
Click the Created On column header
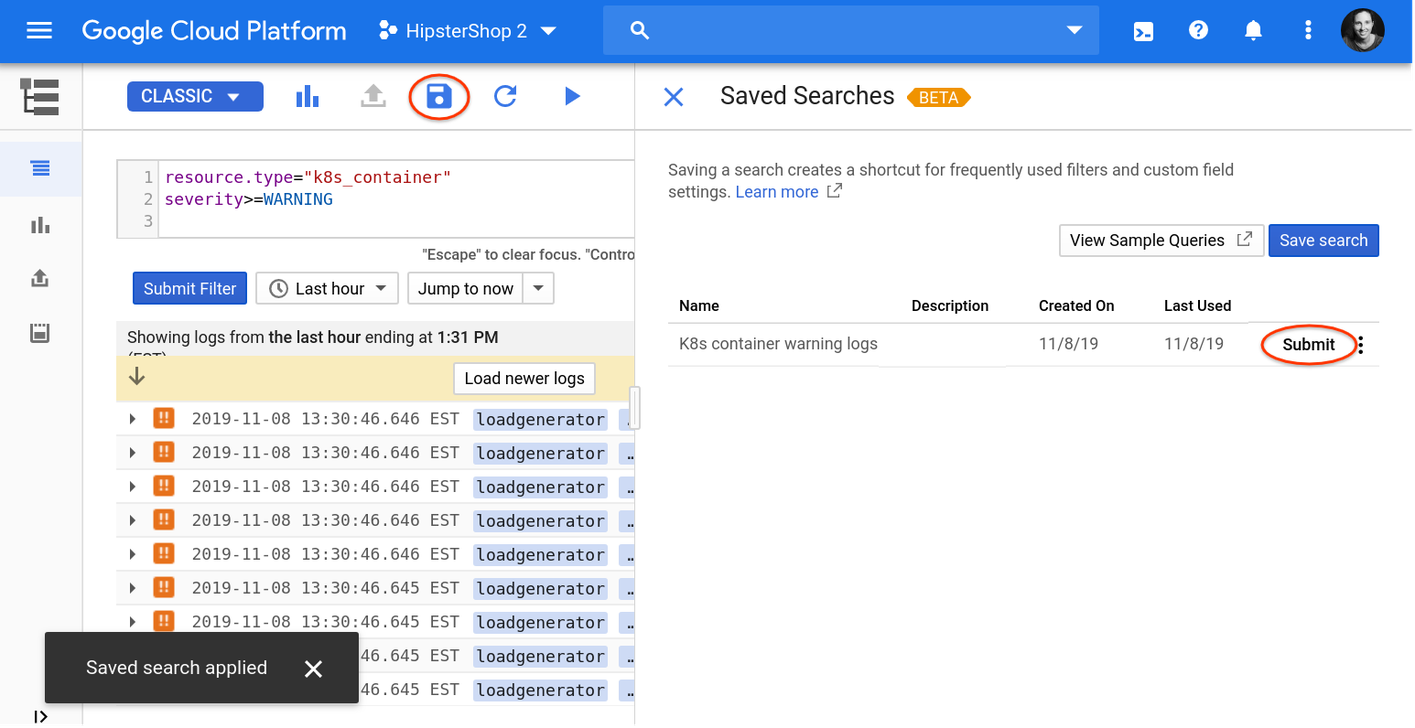pyautogui.click(x=1076, y=306)
